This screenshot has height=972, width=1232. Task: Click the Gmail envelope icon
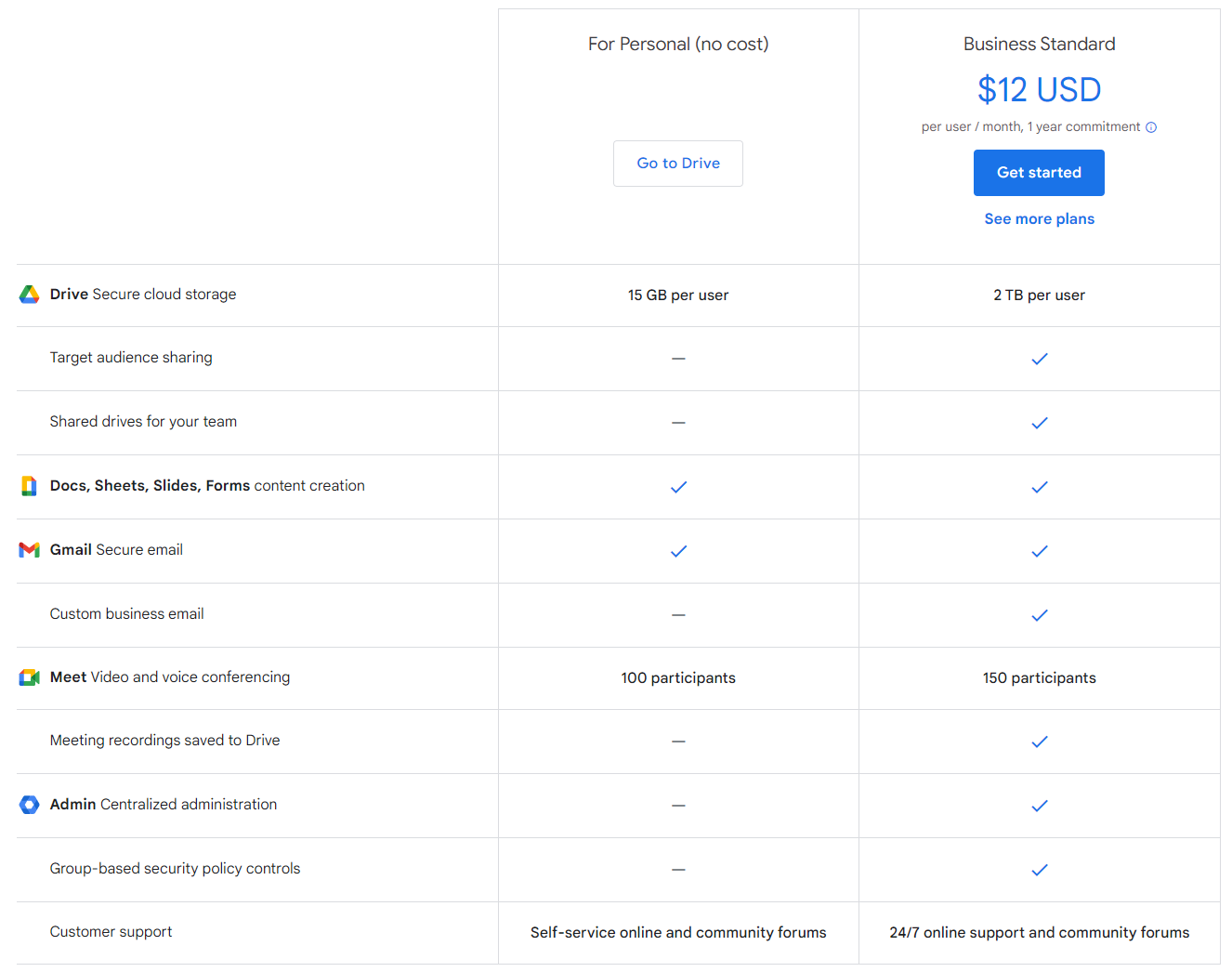[x=29, y=549]
